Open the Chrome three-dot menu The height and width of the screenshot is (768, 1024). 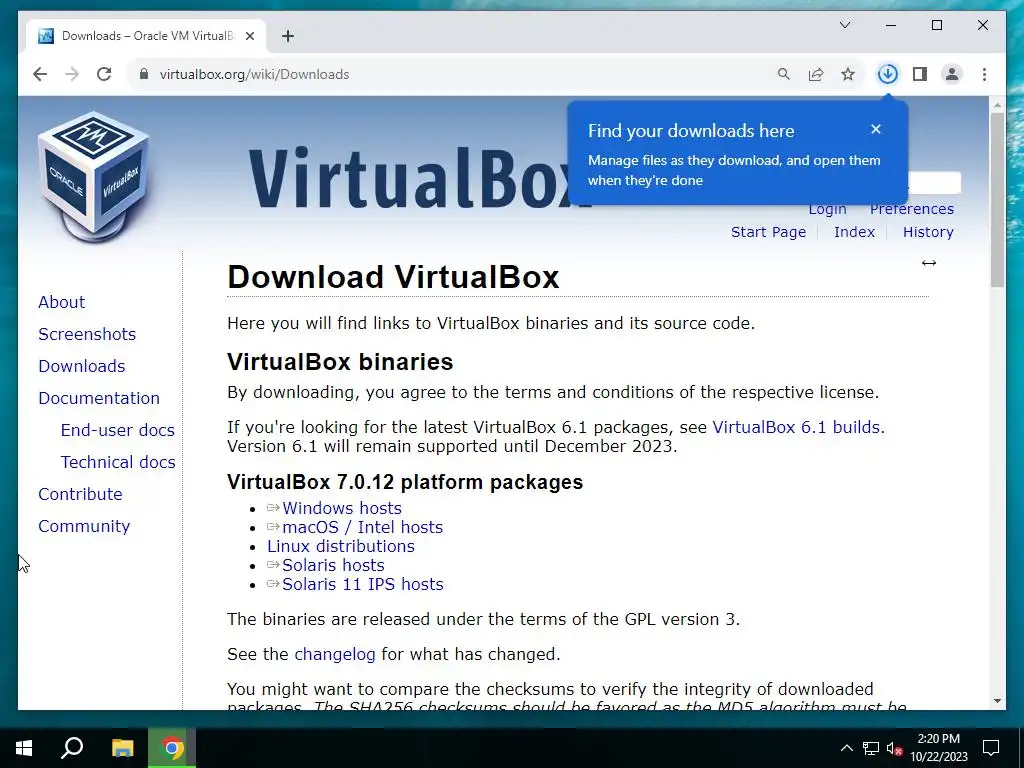[984, 74]
